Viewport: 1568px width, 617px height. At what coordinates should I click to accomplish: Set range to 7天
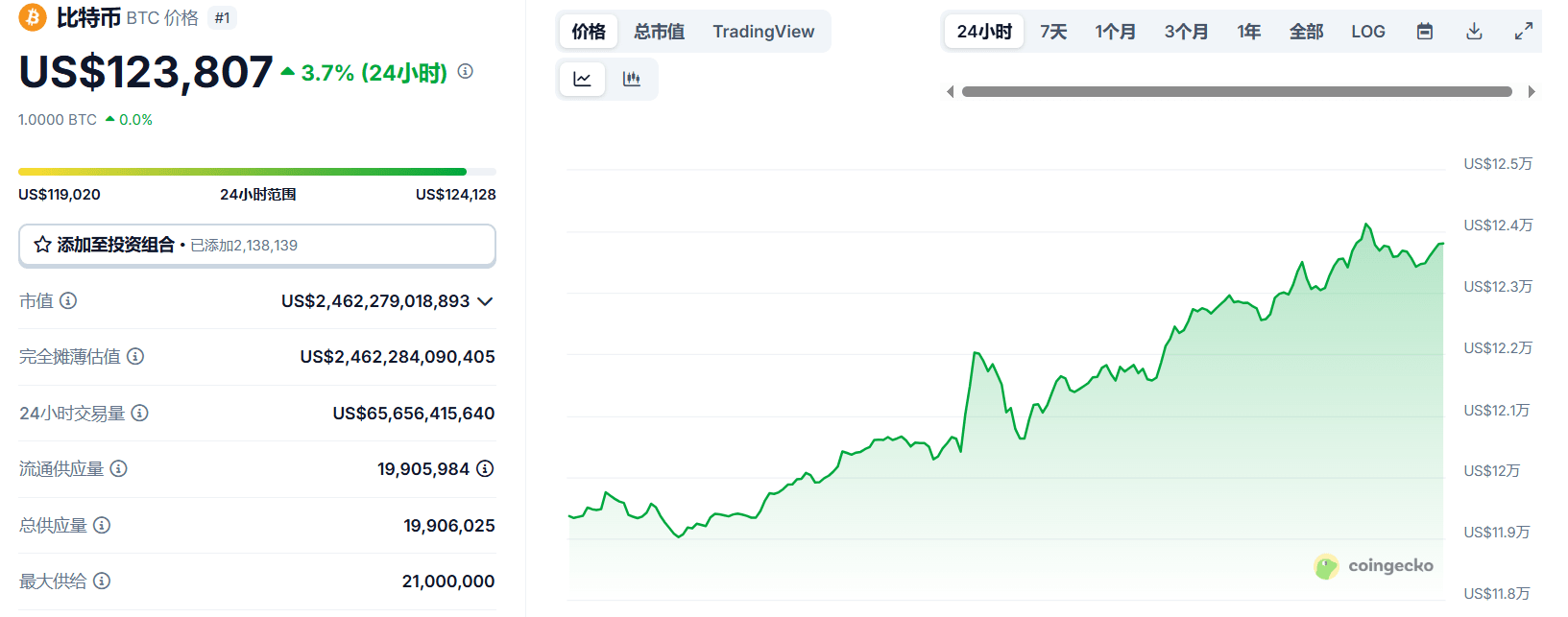coord(1053,32)
